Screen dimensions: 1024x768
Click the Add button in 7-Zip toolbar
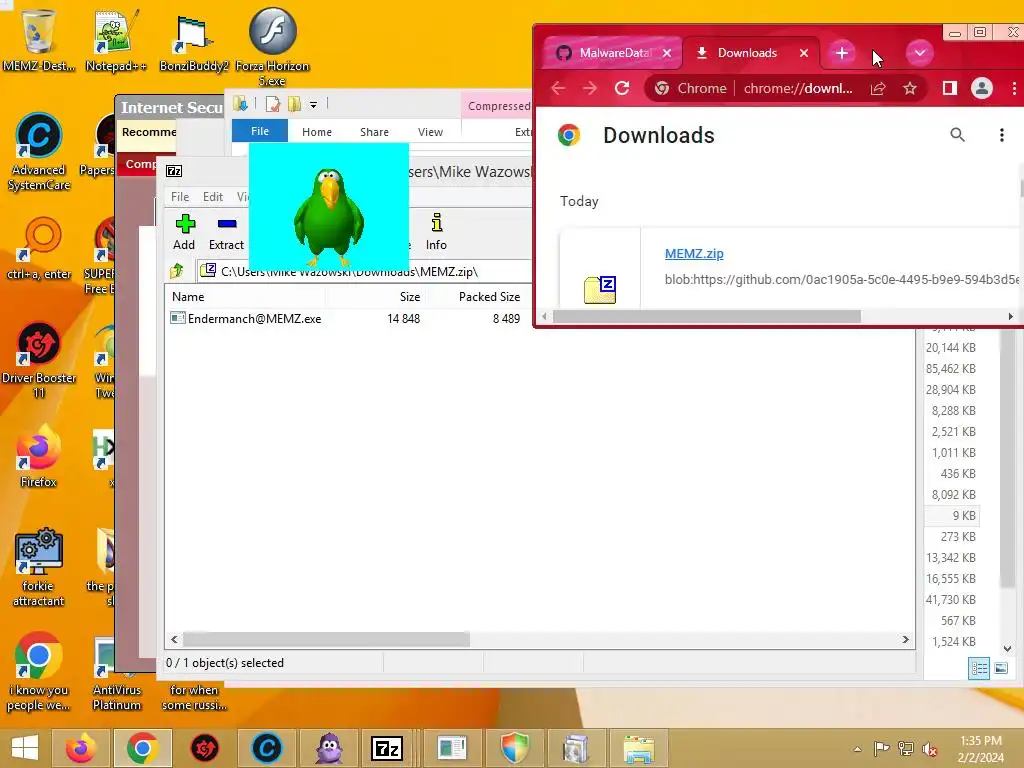click(x=184, y=232)
